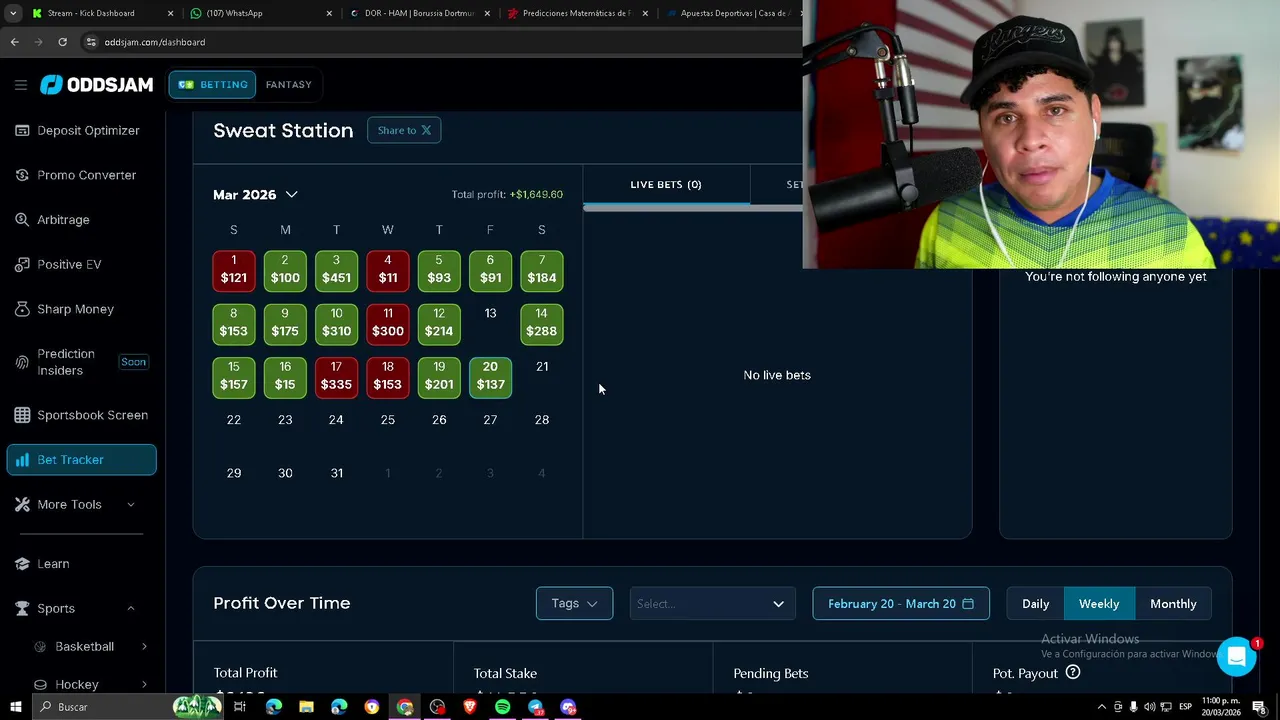Open Spotify from the taskbar
Viewport: 1280px width, 720px height.
pos(502,707)
